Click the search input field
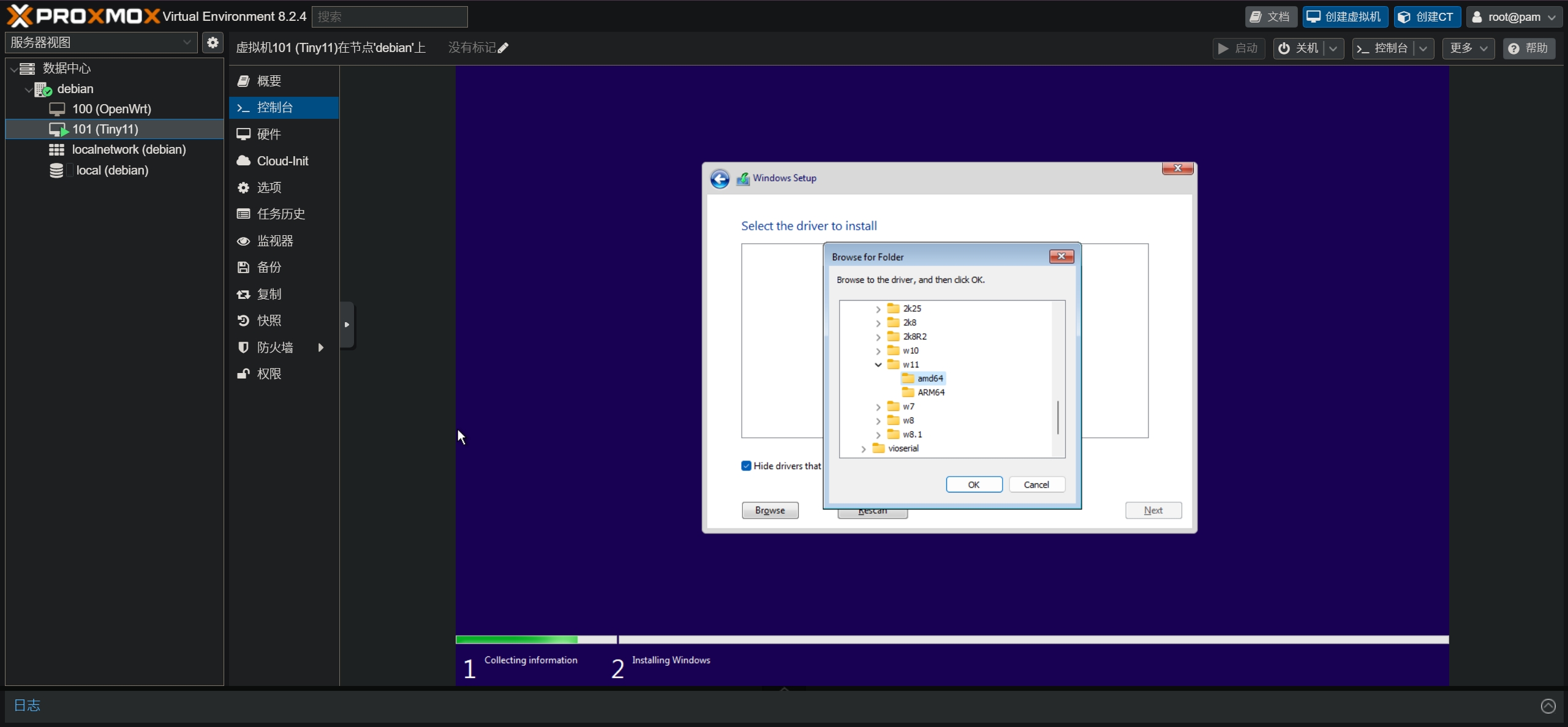1568x727 pixels. [x=390, y=17]
